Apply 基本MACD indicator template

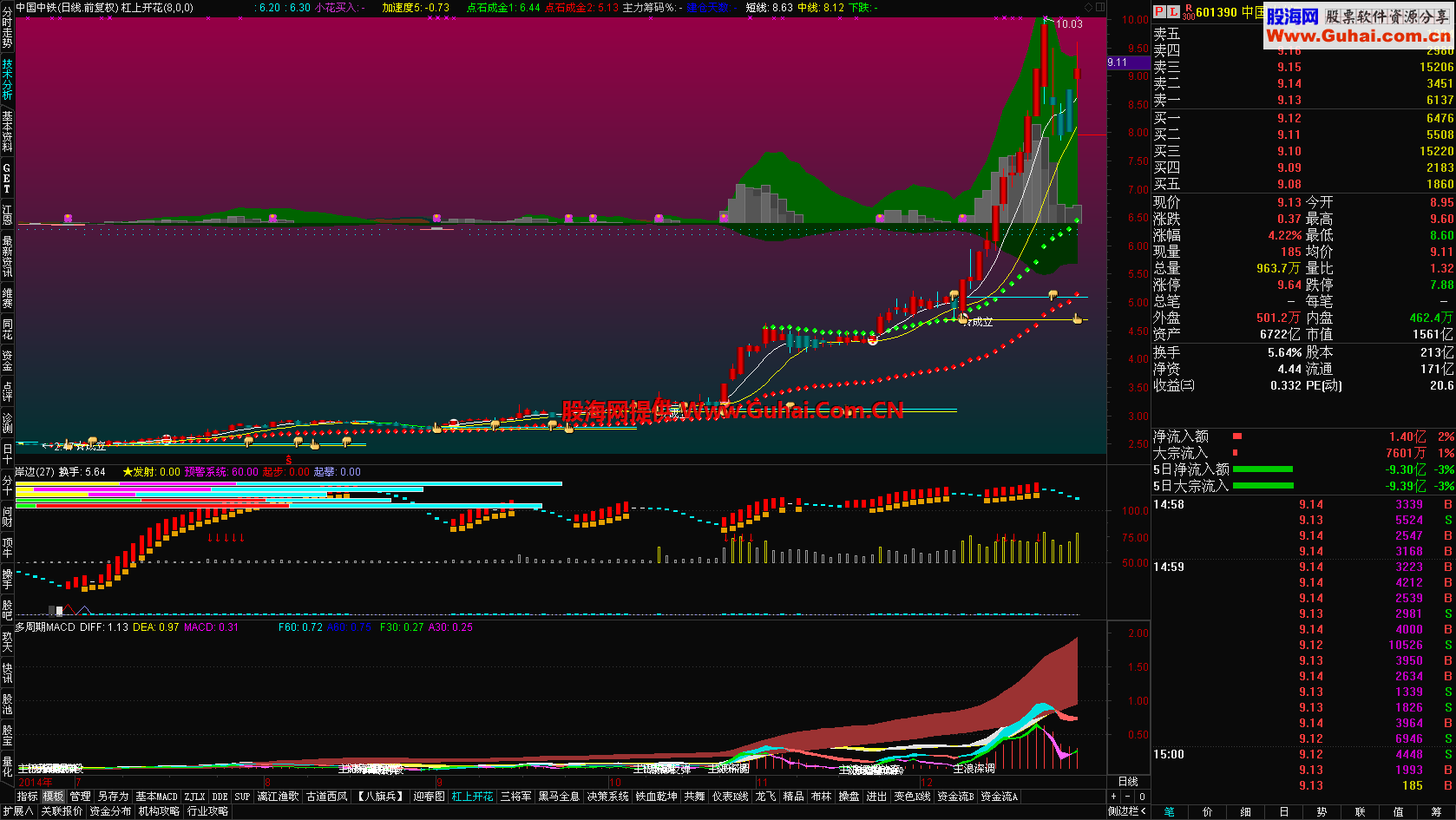(x=157, y=797)
